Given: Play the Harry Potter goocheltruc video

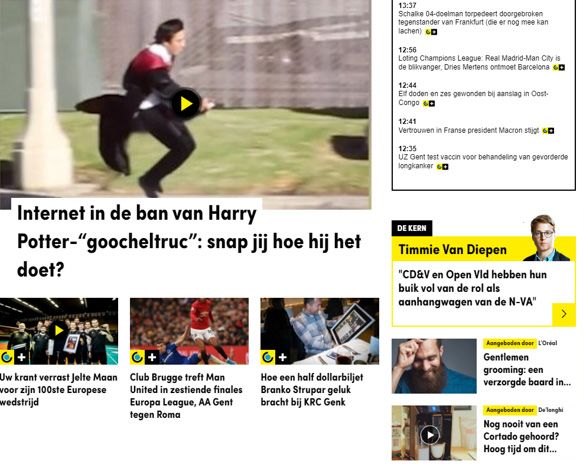Looking at the screenshot, I should pos(186,104).
